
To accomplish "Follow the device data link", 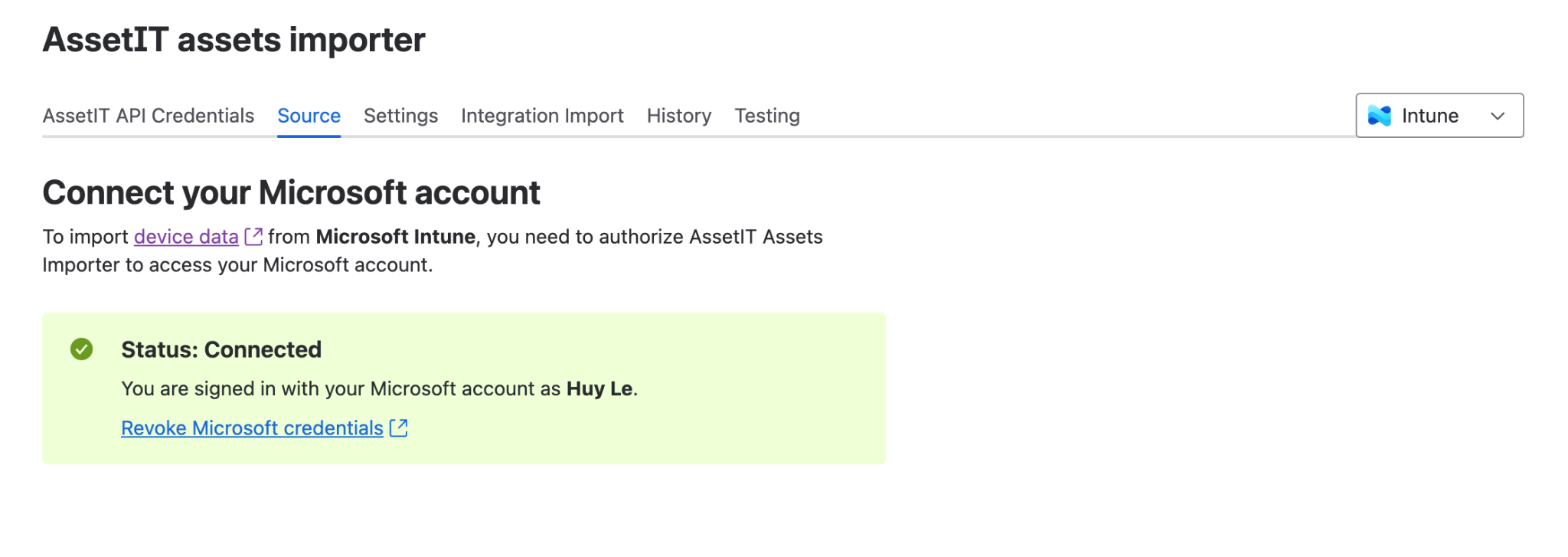I will [186, 237].
